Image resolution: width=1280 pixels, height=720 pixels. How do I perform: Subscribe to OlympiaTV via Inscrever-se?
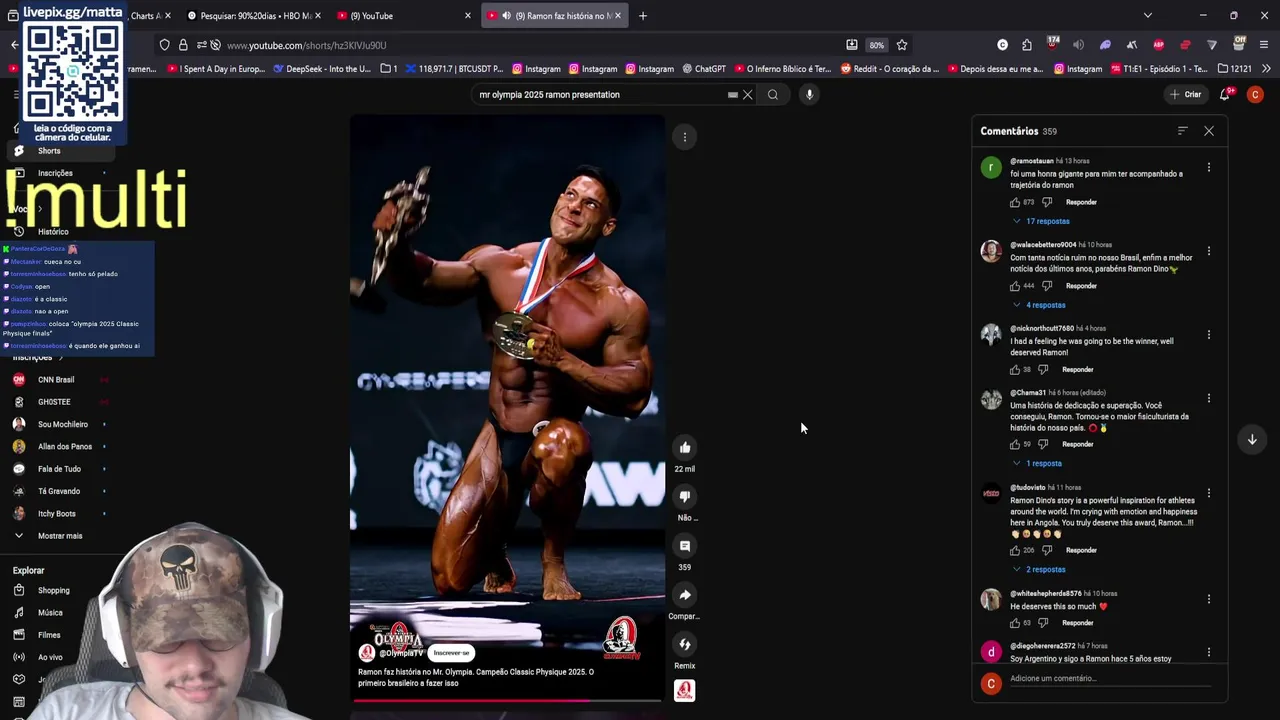tap(451, 653)
